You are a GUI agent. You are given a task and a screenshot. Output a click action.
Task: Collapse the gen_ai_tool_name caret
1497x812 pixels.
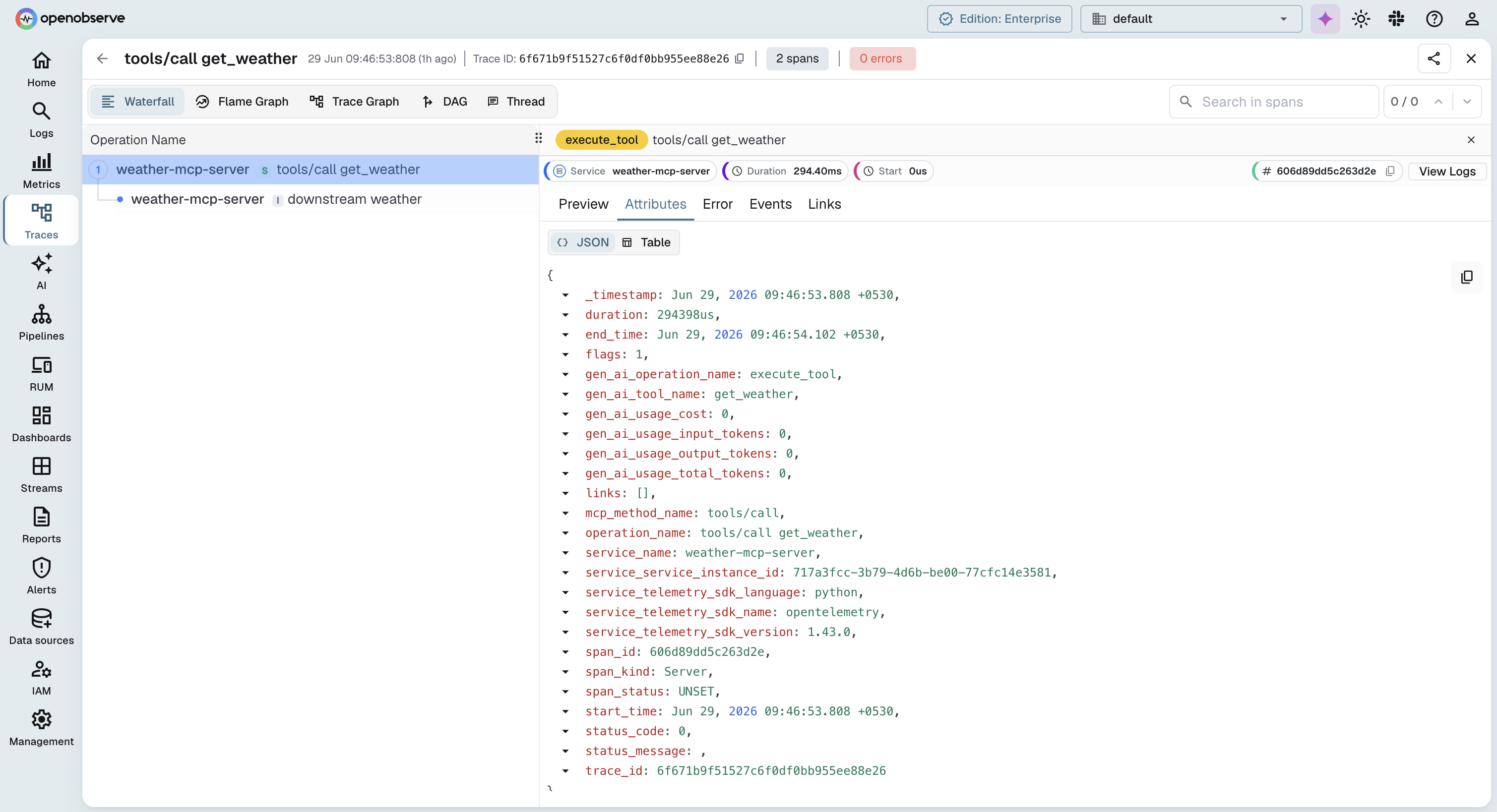[x=565, y=395]
